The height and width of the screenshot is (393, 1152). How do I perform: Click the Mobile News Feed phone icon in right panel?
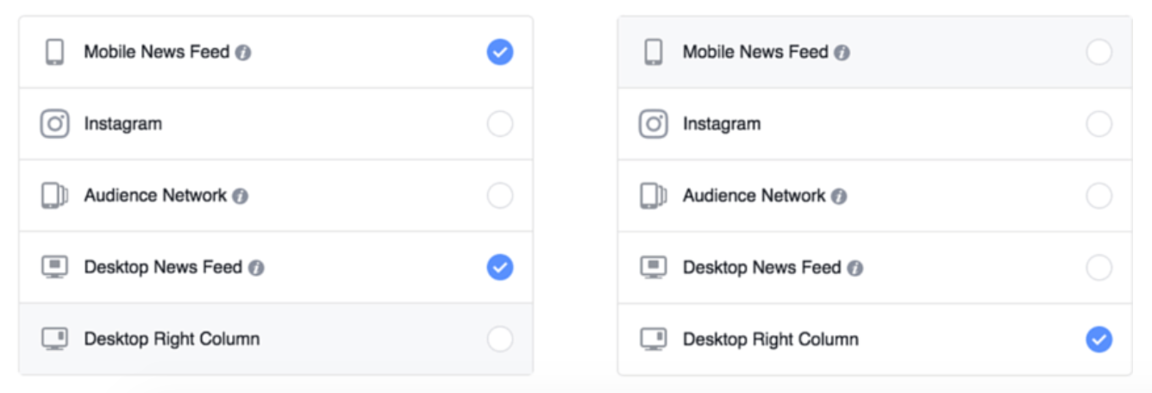click(x=653, y=52)
